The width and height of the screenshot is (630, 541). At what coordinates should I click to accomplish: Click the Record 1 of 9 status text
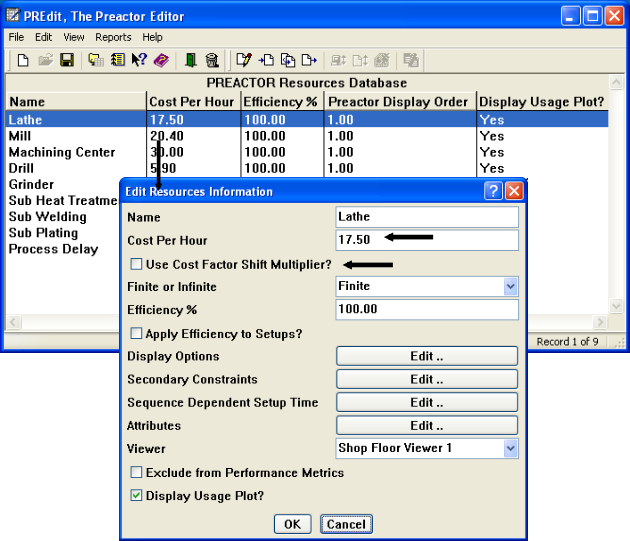(567, 342)
